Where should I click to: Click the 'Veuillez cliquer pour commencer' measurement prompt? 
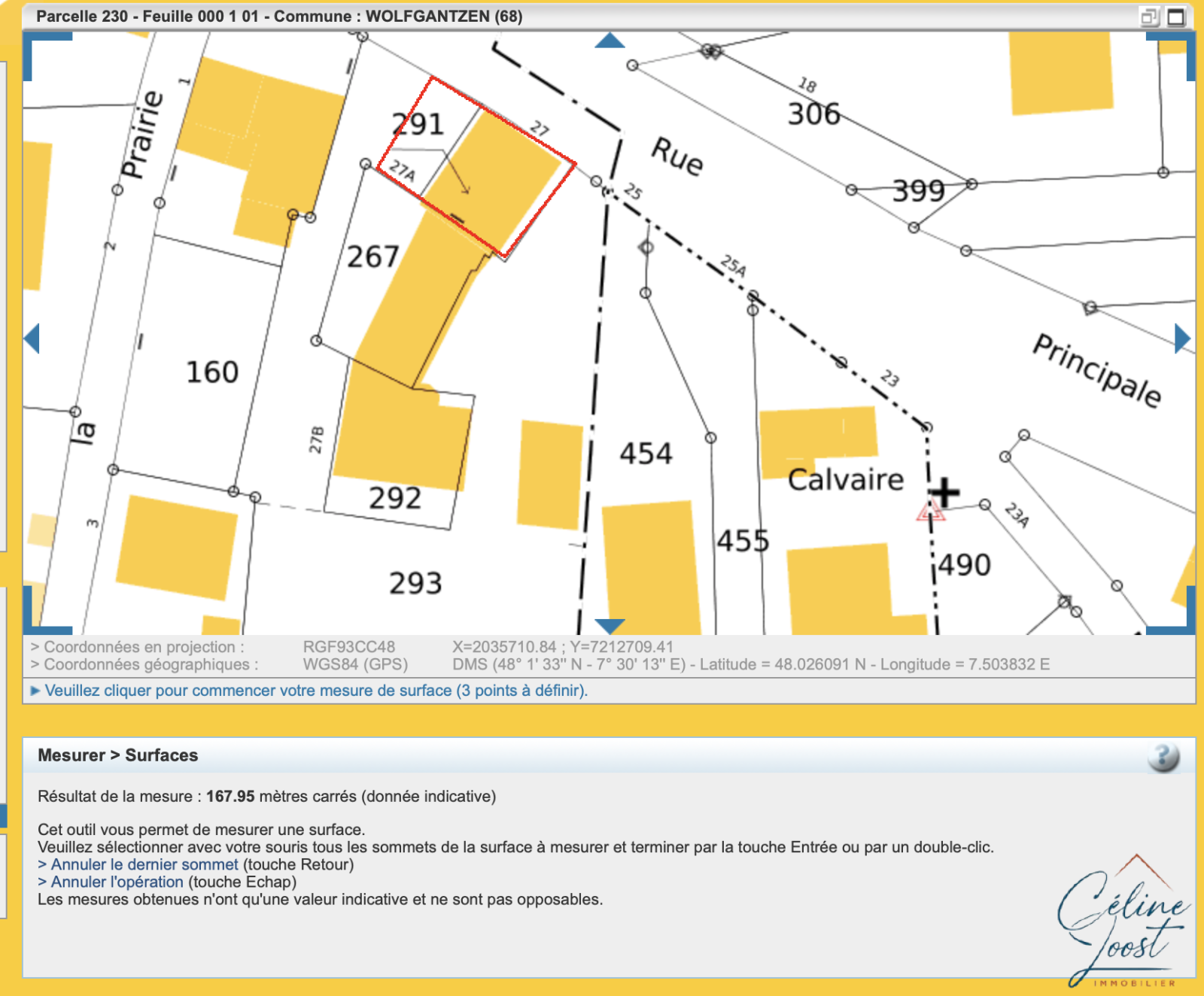click(315, 691)
